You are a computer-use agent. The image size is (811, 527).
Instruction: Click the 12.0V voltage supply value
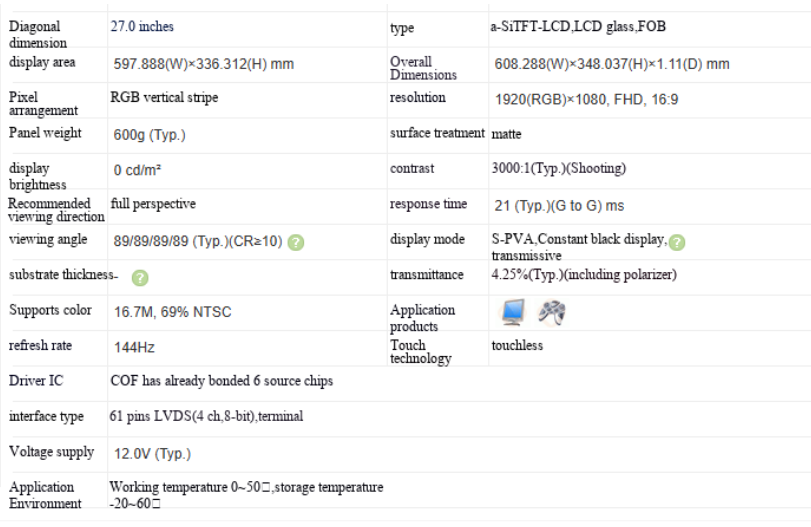[x=153, y=454]
